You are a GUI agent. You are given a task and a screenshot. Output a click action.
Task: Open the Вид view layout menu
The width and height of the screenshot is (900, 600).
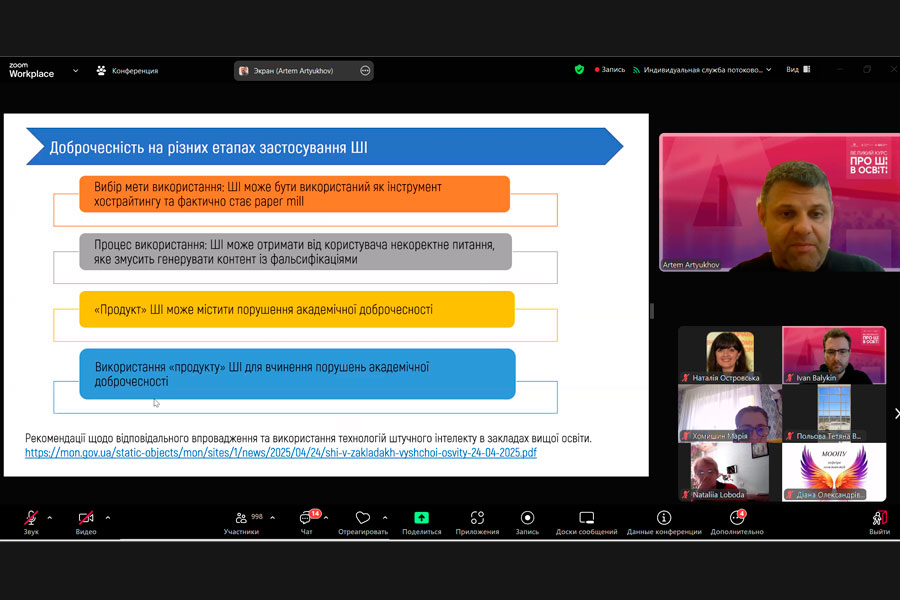798,70
